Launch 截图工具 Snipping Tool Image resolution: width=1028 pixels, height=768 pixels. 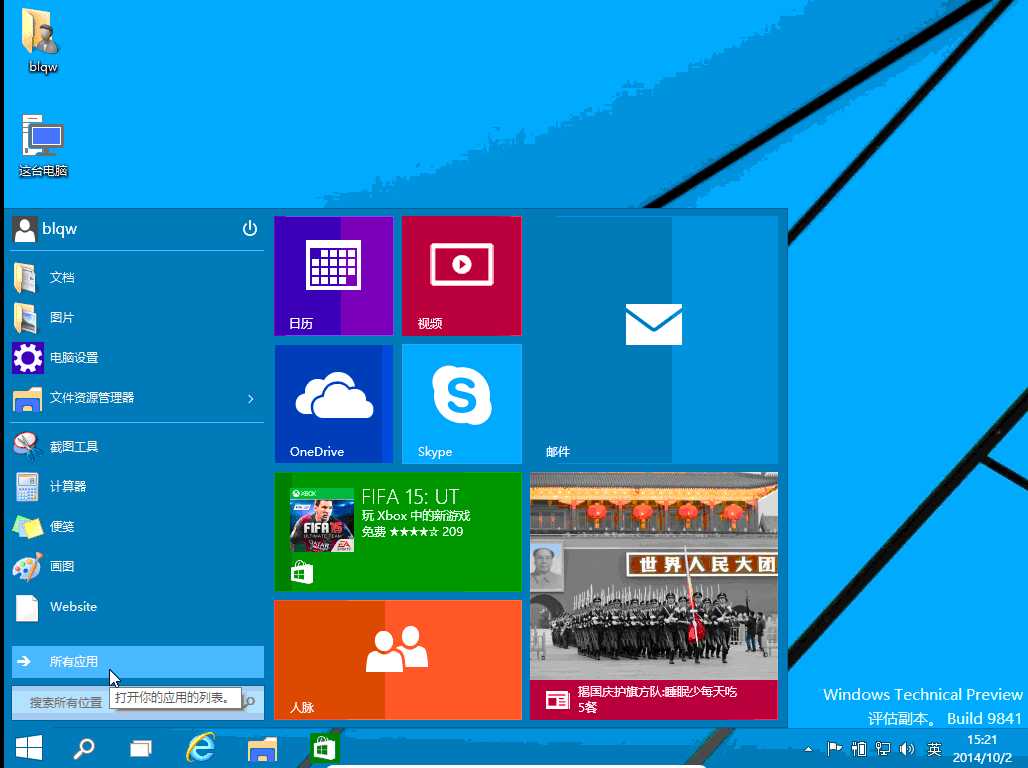(138, 447)
